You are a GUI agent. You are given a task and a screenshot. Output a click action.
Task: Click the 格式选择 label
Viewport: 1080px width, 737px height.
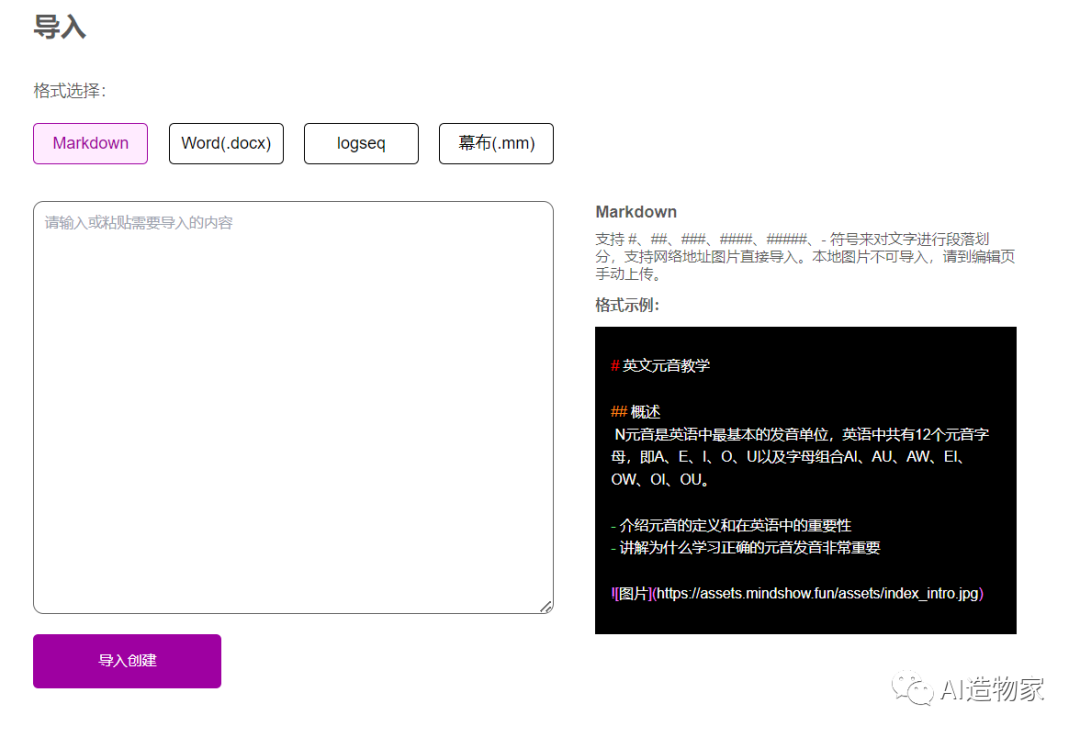69,91
